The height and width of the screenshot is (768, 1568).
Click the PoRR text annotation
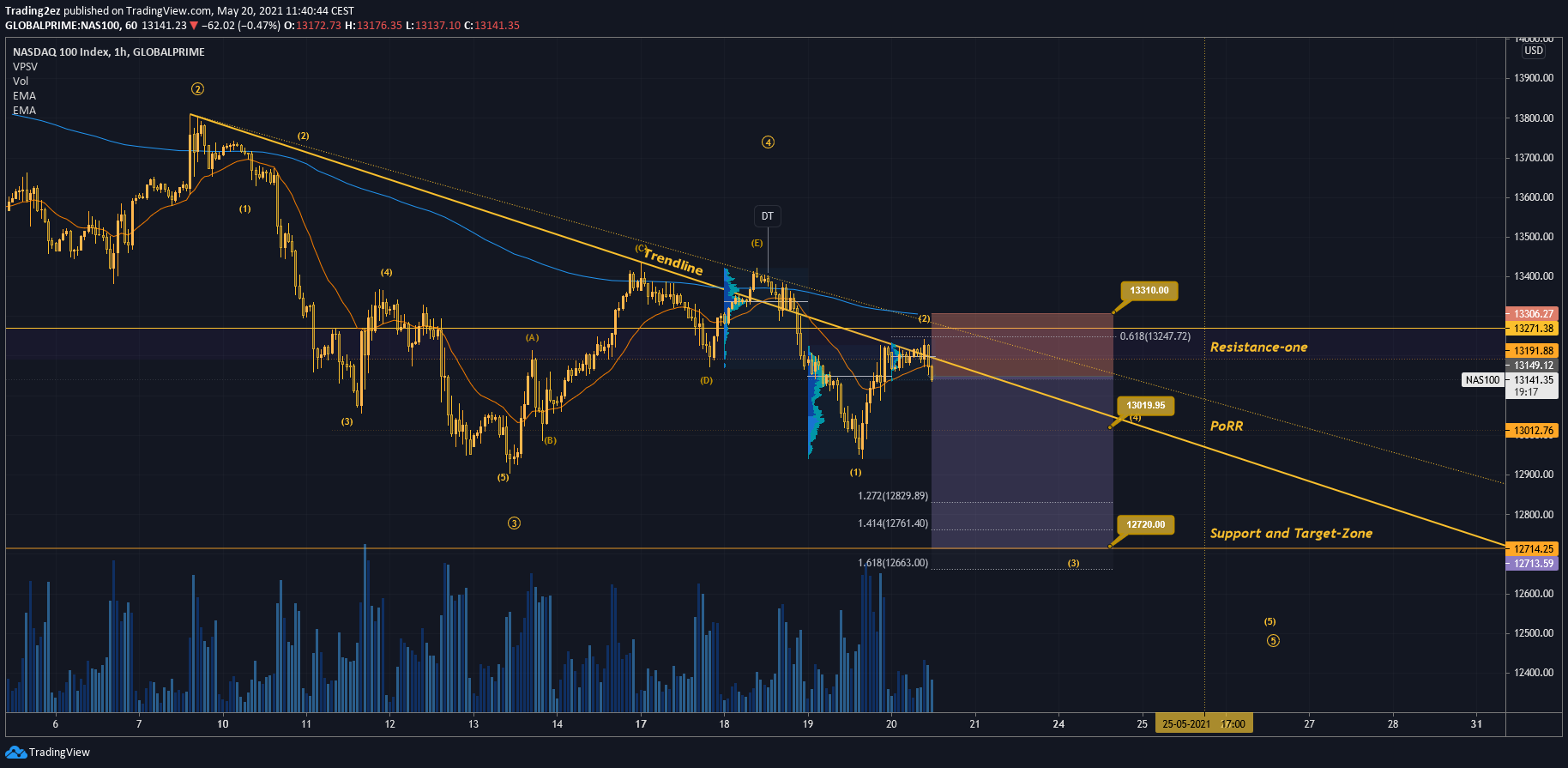point(1226,426)
